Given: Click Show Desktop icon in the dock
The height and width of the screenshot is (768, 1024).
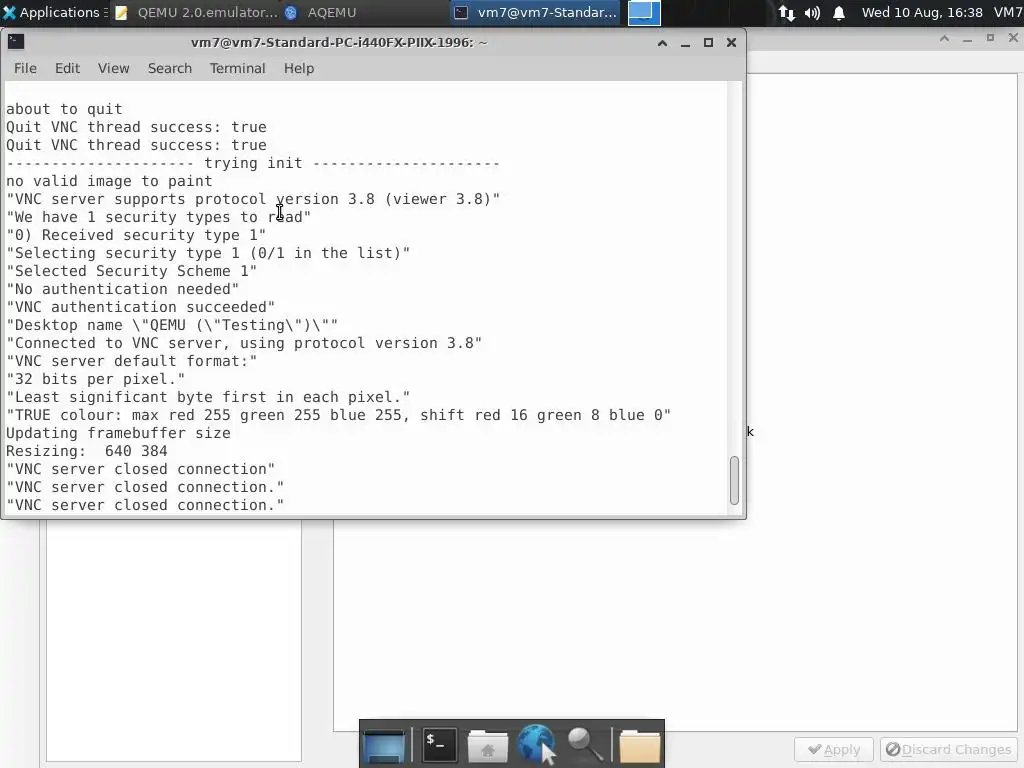Looking at the screenshot, I should 384,746.
